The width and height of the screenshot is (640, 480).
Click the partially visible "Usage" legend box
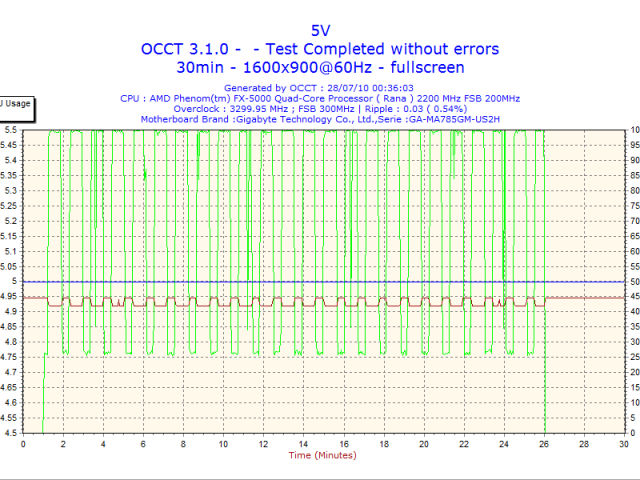(x=17, y=109)
